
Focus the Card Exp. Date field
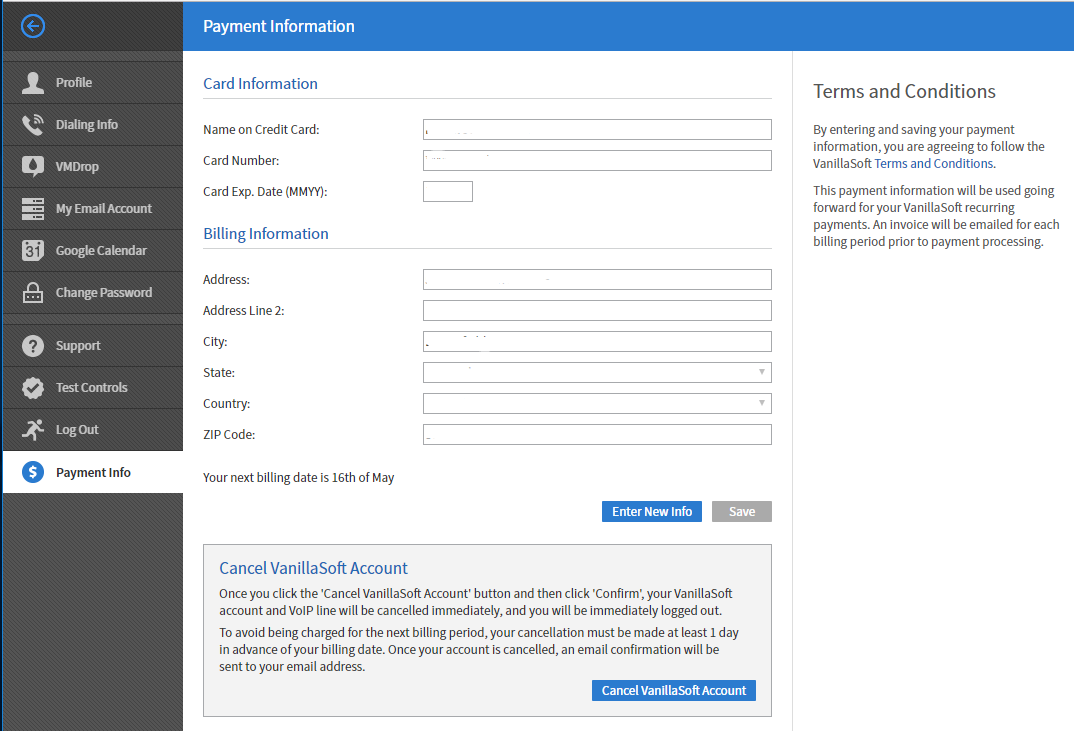pyautogui.click(x=447, y=192)
